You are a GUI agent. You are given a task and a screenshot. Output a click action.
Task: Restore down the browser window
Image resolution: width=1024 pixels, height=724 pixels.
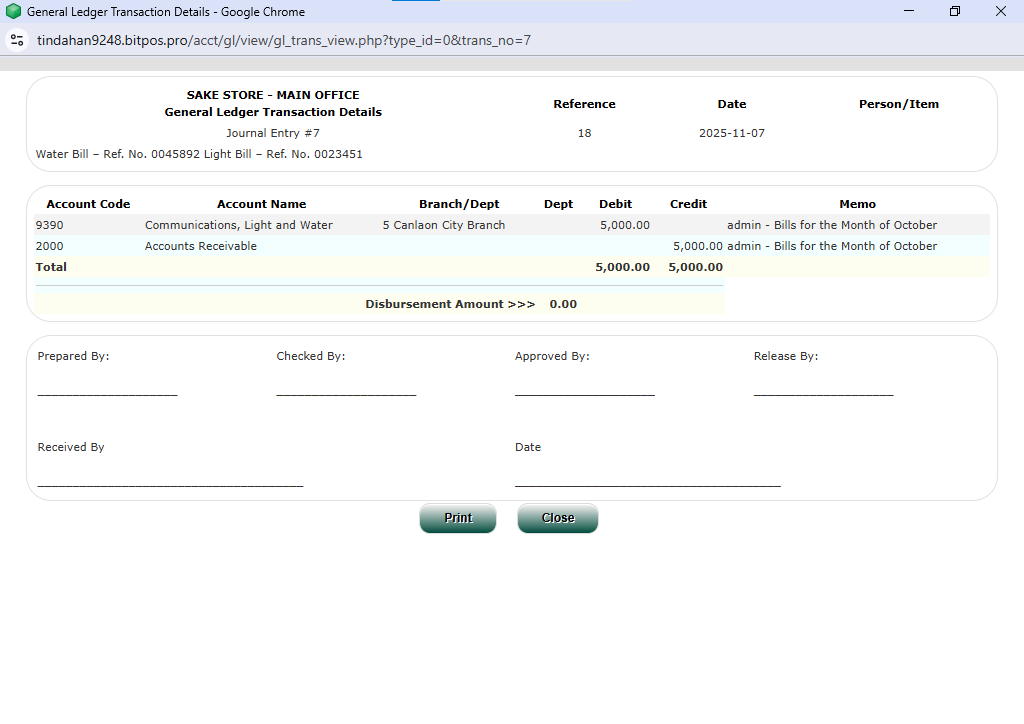click(954, 12)
